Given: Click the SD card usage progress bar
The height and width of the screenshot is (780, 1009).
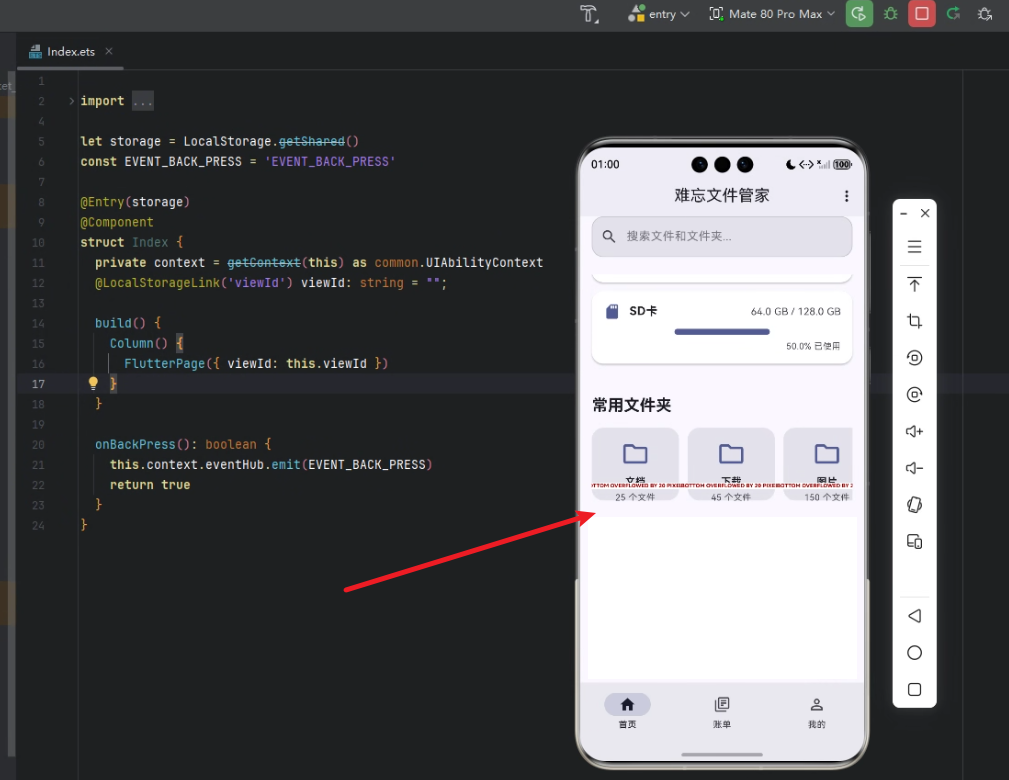Looking at the screenshot, I should [722, 332].
